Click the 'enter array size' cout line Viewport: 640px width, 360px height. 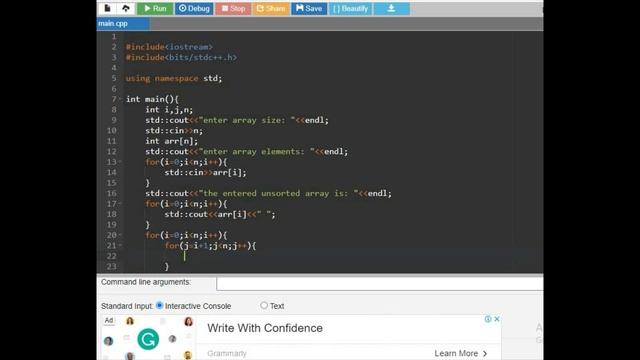[237, 120]
